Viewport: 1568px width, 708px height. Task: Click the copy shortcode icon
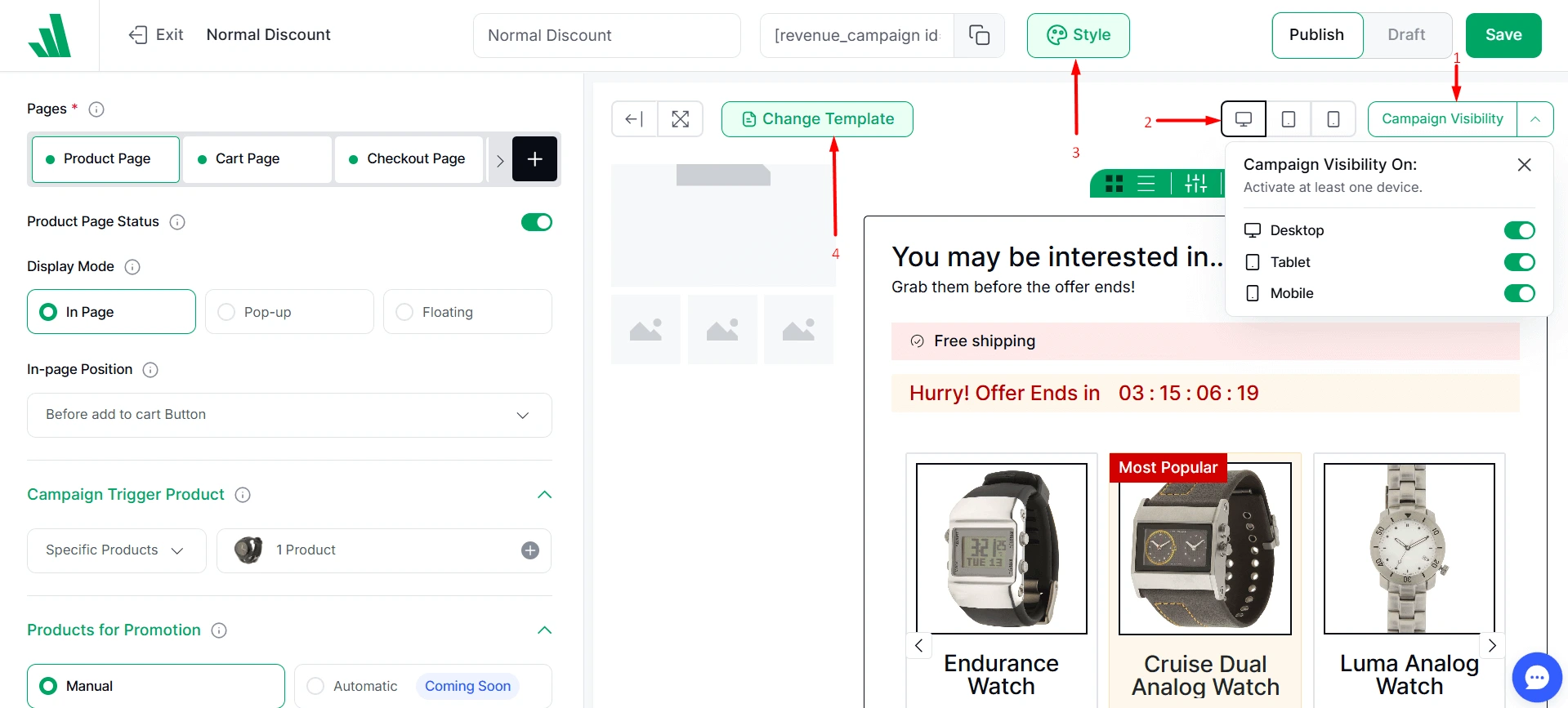point(979,35)
